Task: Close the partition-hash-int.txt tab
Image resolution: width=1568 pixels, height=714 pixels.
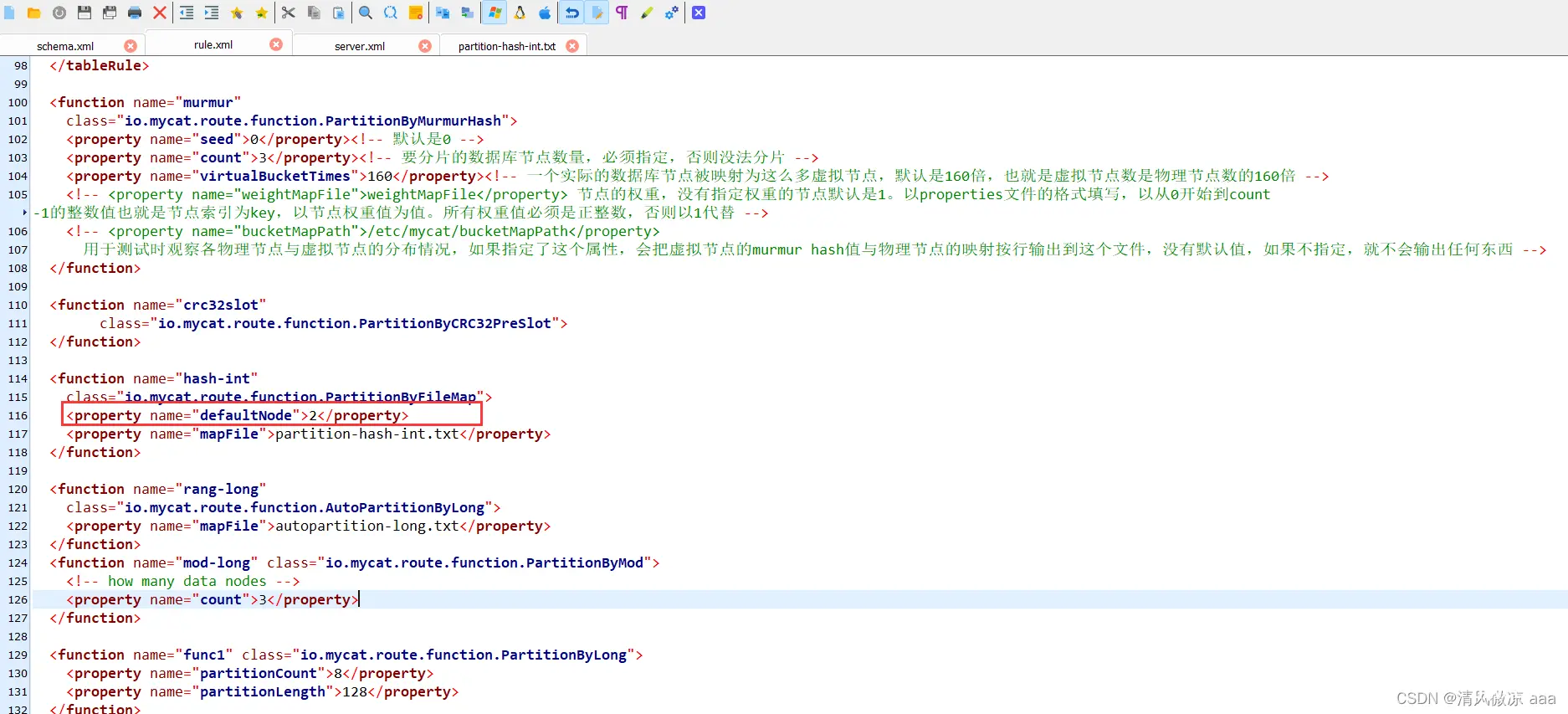Action: coord(572,46)
